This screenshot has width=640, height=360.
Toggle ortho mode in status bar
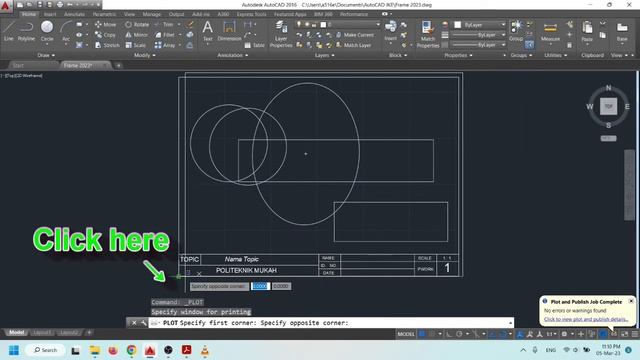coord(449,334)
